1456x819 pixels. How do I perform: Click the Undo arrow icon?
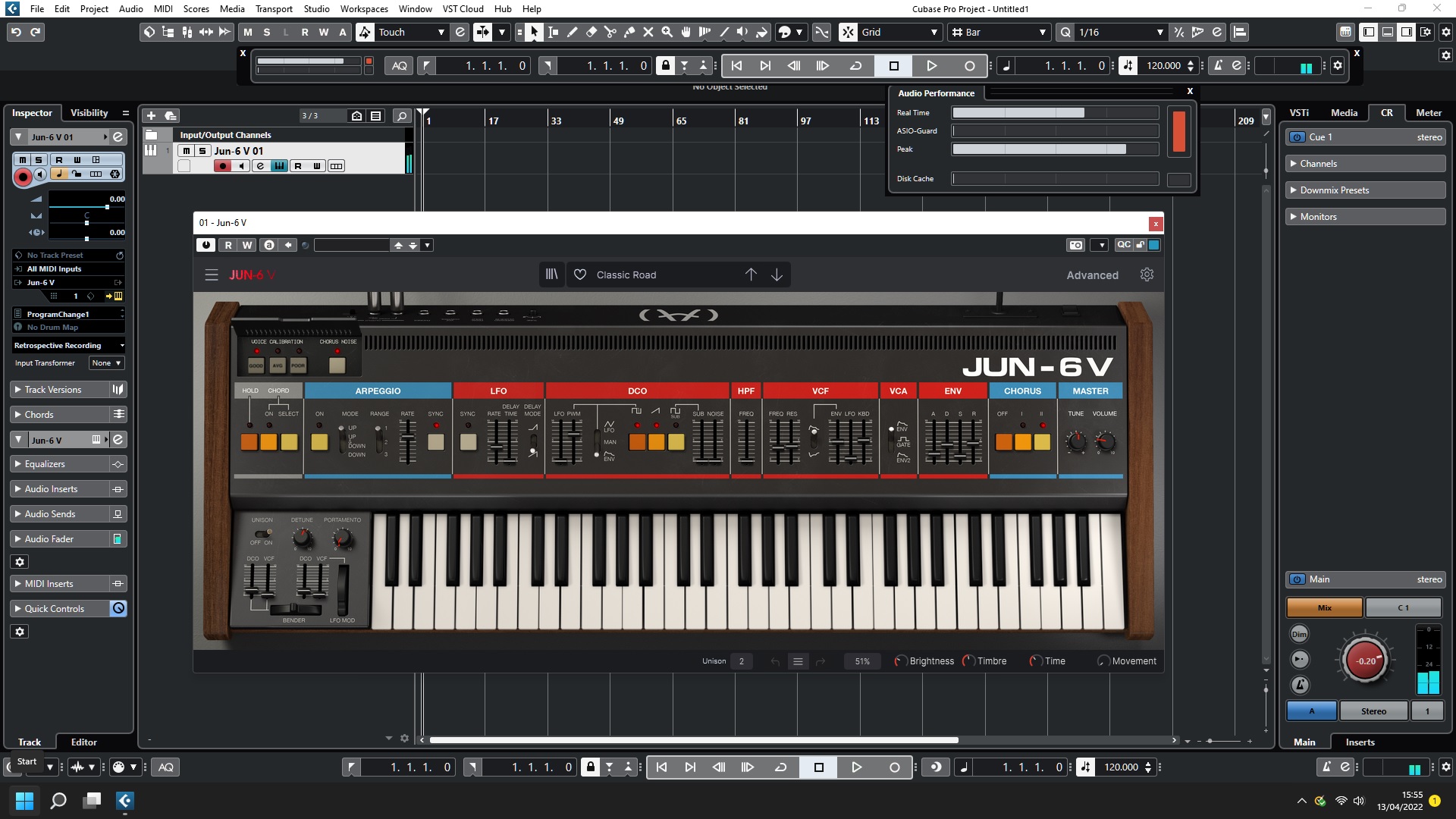pyautogui.click(x=16, y=32)
